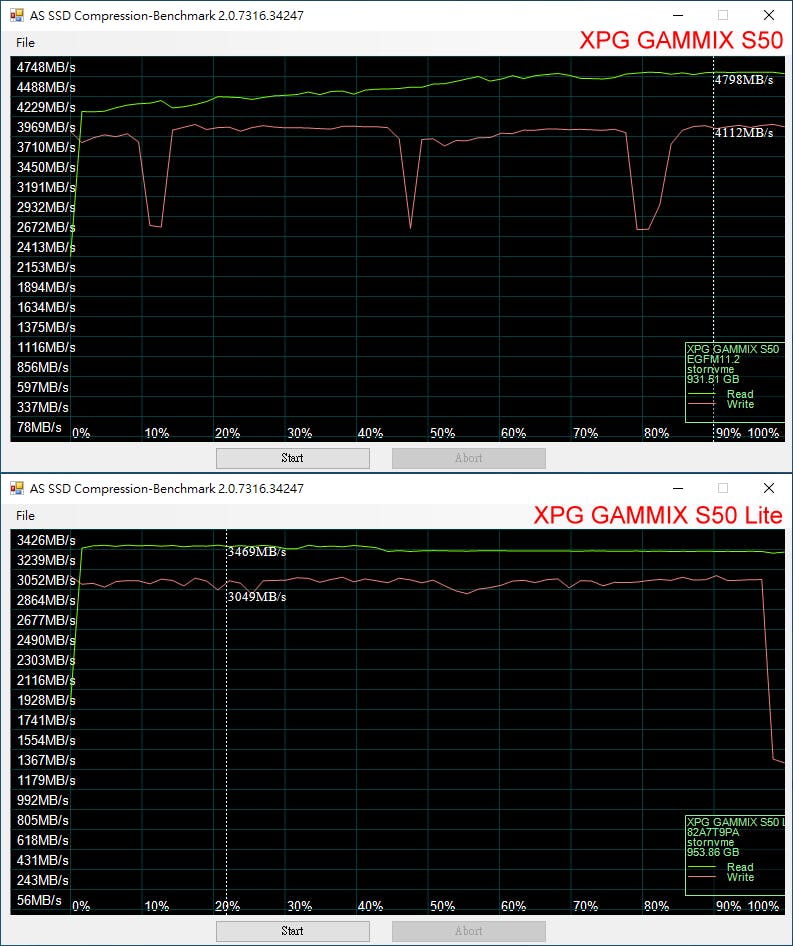The height and width of the screenshot is (946, 793).
Task: Open the File menu in S50 Lite window
Action: point(25,516)
